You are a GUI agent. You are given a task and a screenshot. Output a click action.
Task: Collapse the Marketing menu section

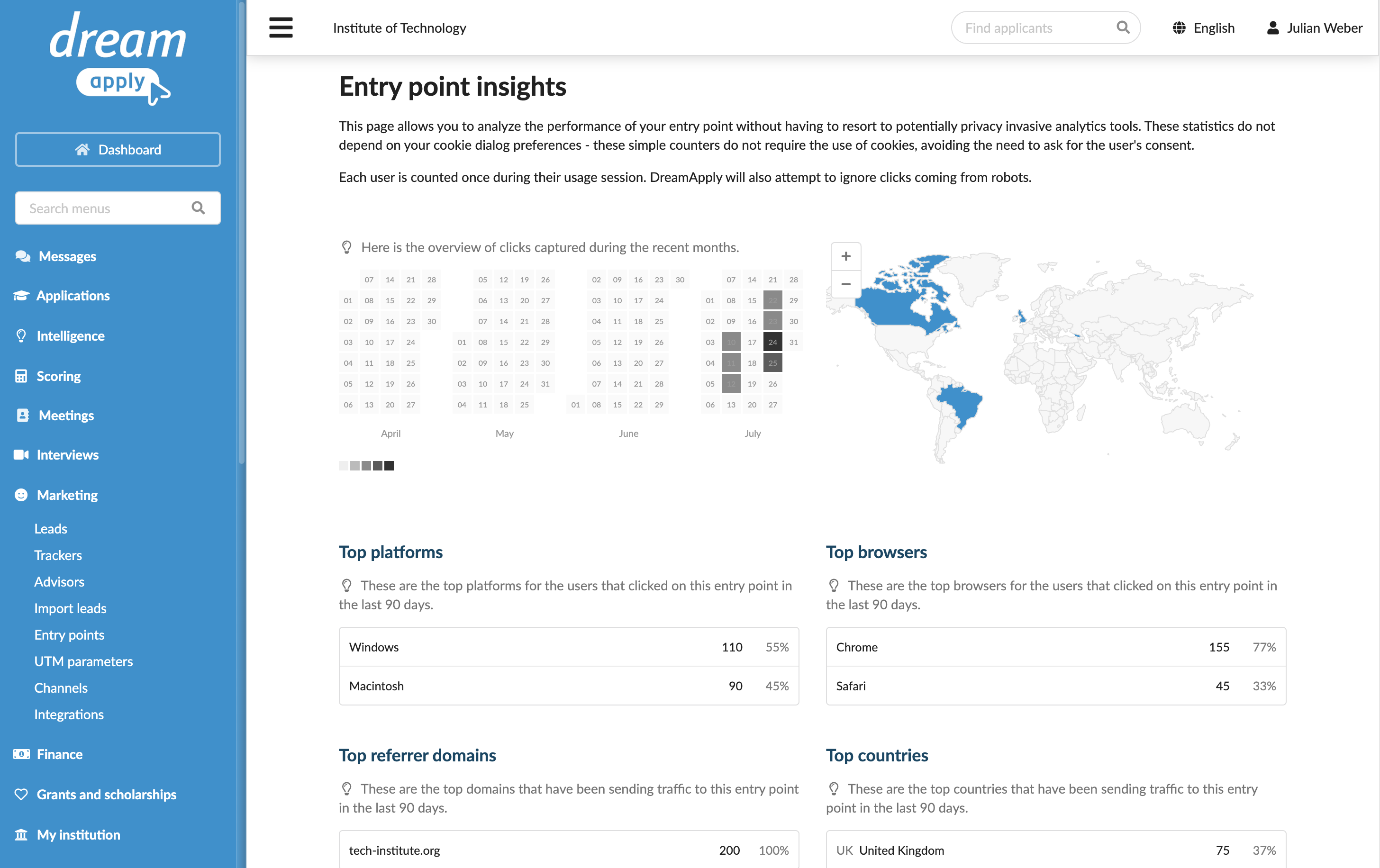(x=67, y=495)
